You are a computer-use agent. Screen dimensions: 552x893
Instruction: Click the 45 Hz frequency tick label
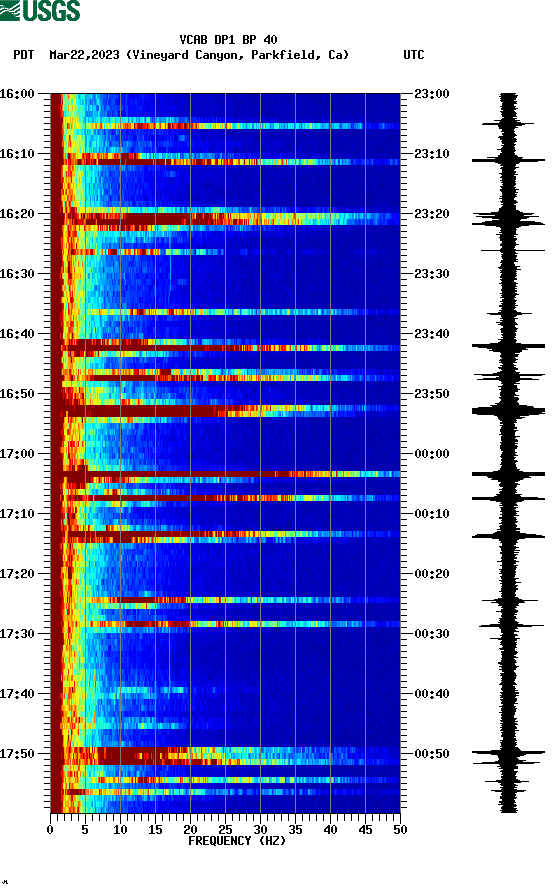(x=365, y=830)
